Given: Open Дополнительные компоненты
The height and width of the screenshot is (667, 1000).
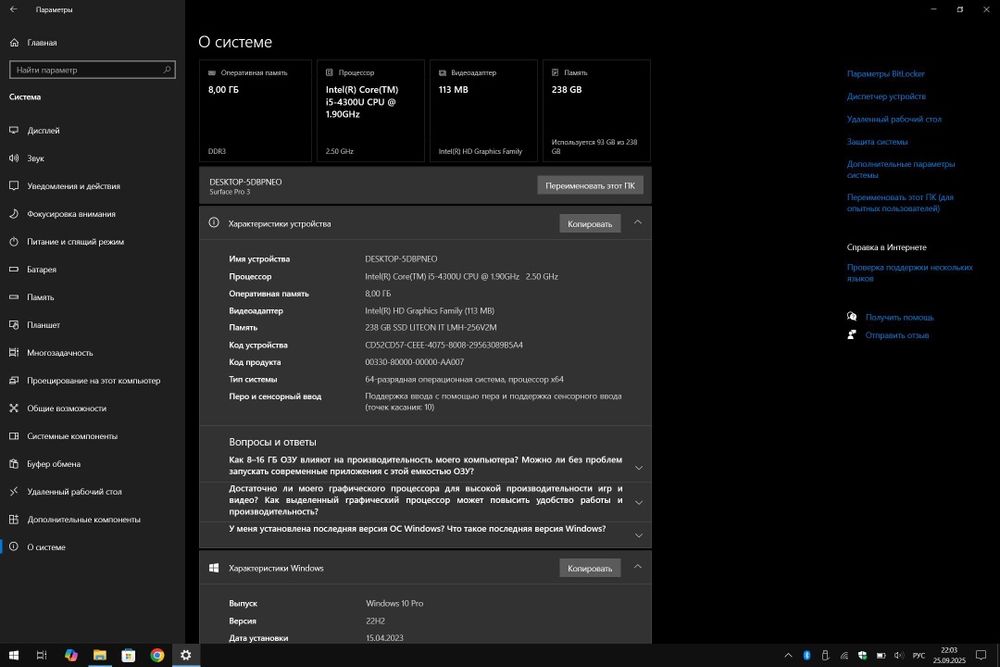Looking at the screenshot, I should tap(84, 520).
